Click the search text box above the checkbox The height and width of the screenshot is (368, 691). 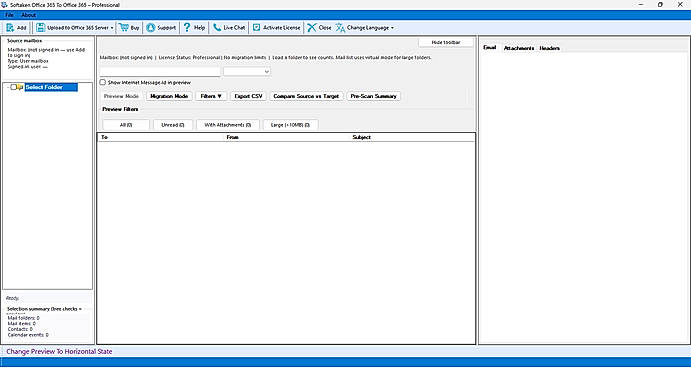coord(160,71)
